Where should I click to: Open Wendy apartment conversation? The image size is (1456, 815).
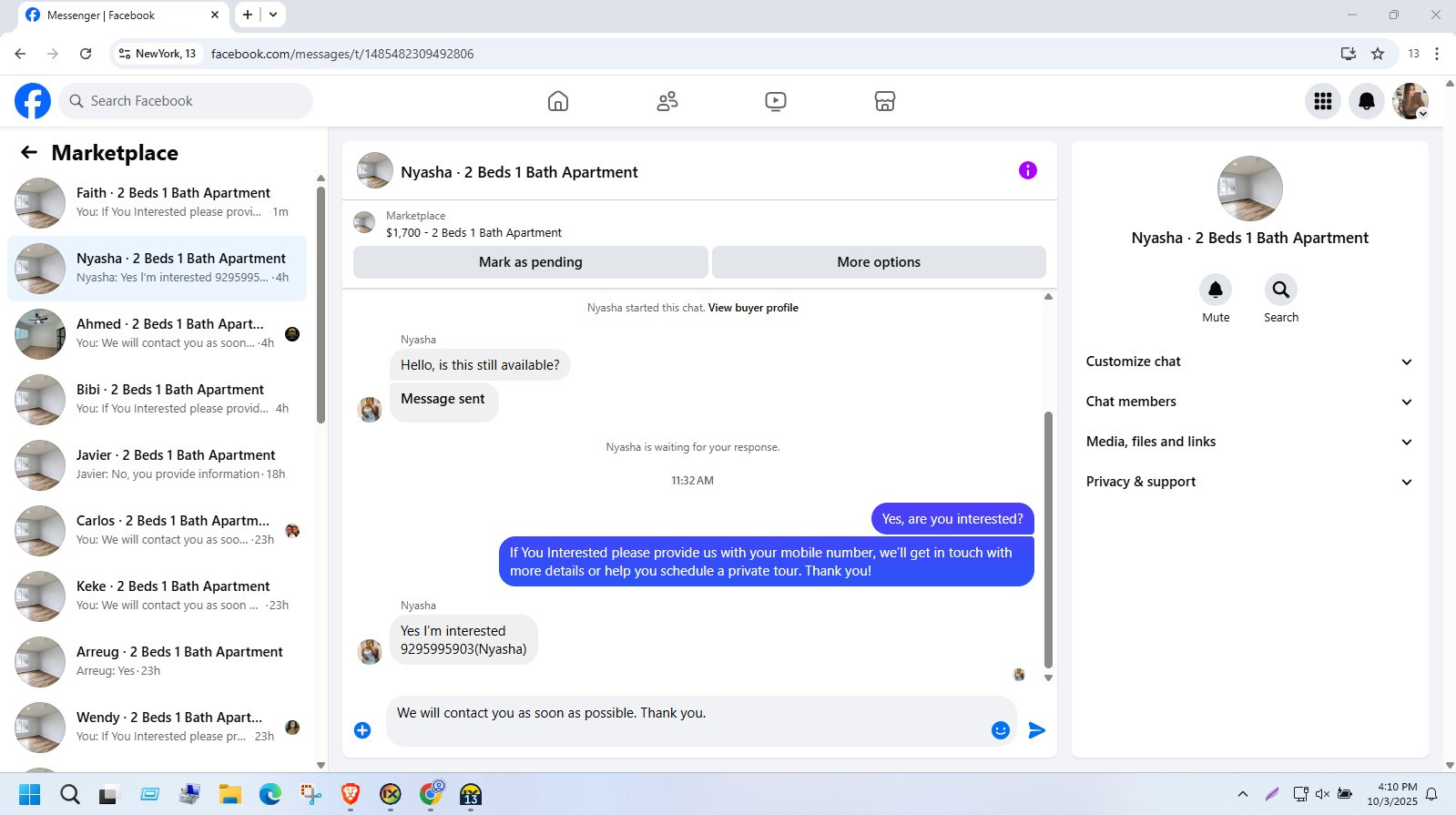(157, 728)
